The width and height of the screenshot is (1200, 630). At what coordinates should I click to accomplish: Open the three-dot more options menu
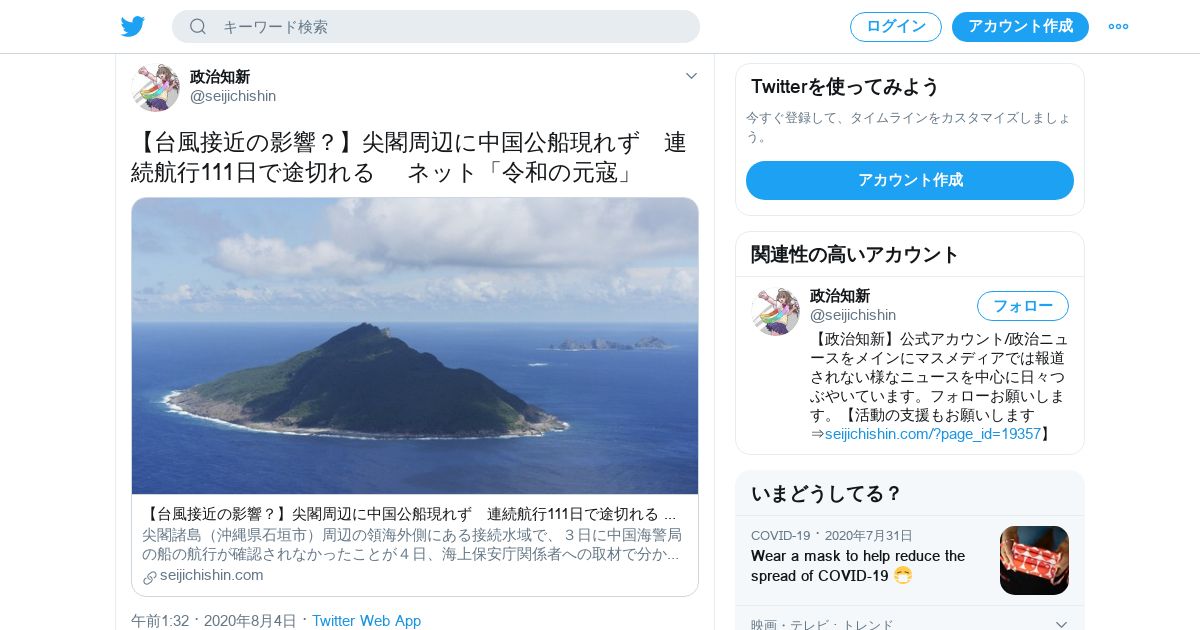click(x=1118, y=27)
